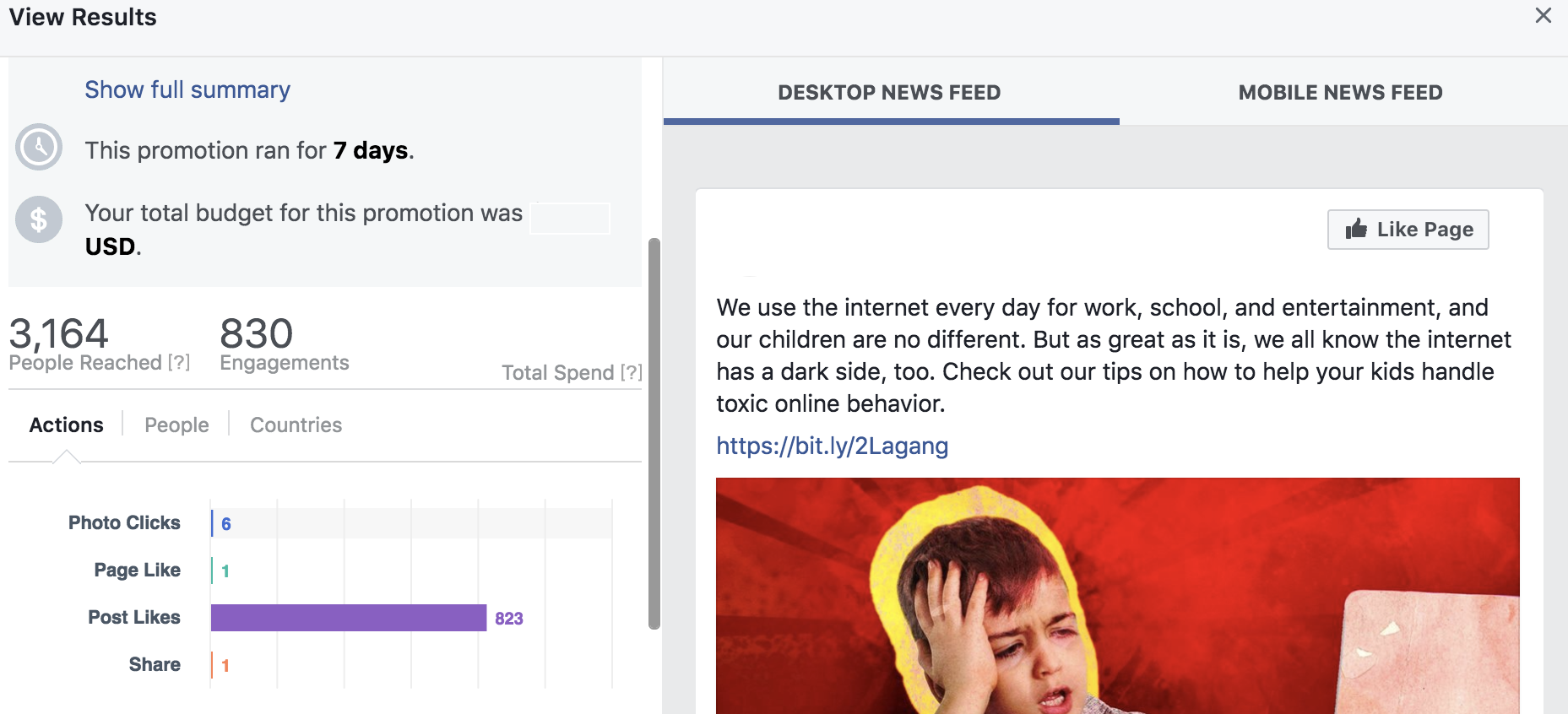
Task: Click the purple Post Likes bar
Action: click(x=349, y=618)
